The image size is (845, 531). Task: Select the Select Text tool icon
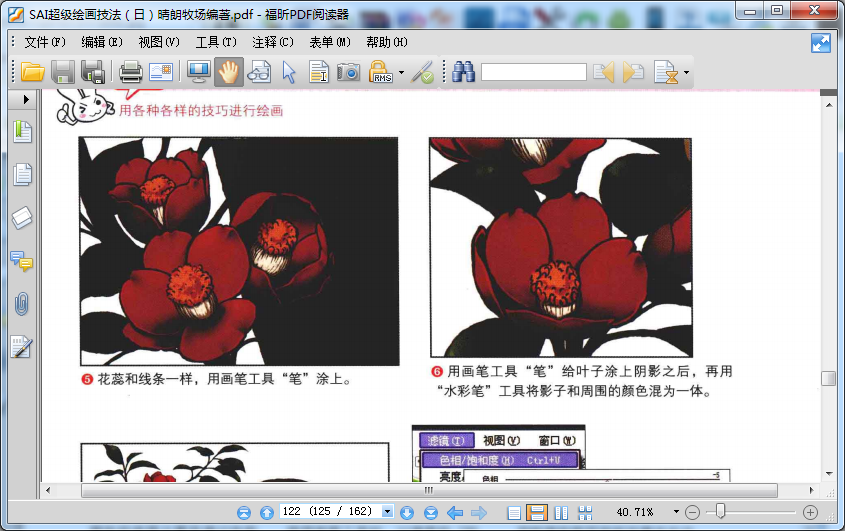[319, 72]
